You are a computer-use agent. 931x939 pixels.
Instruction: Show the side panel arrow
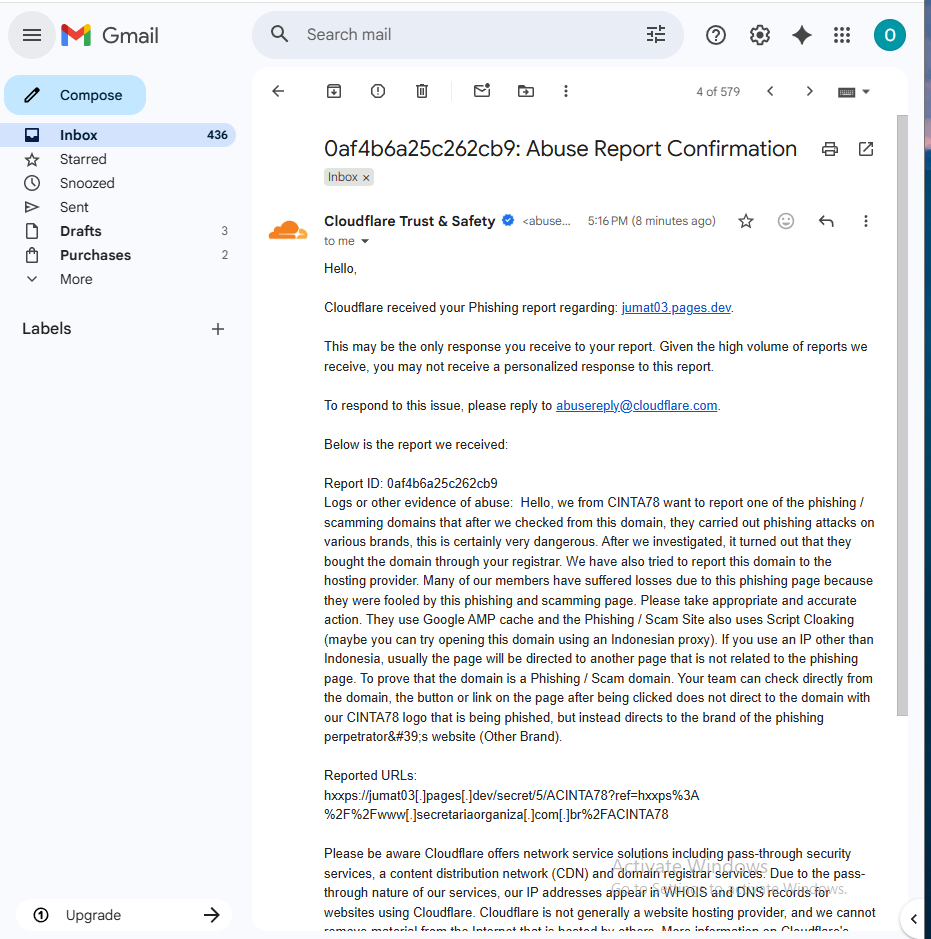[914, 919]
